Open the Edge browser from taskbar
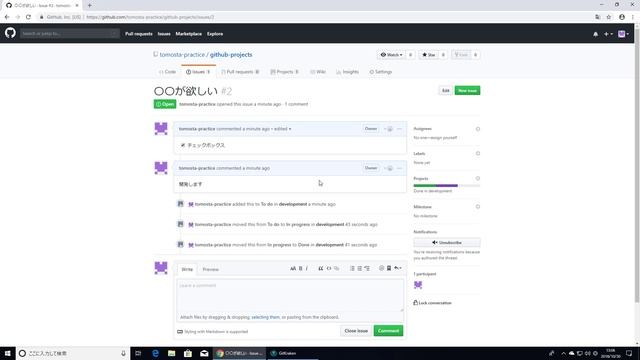Image resolution: width=640 pixels, height=360 pixels. [155, 353]
